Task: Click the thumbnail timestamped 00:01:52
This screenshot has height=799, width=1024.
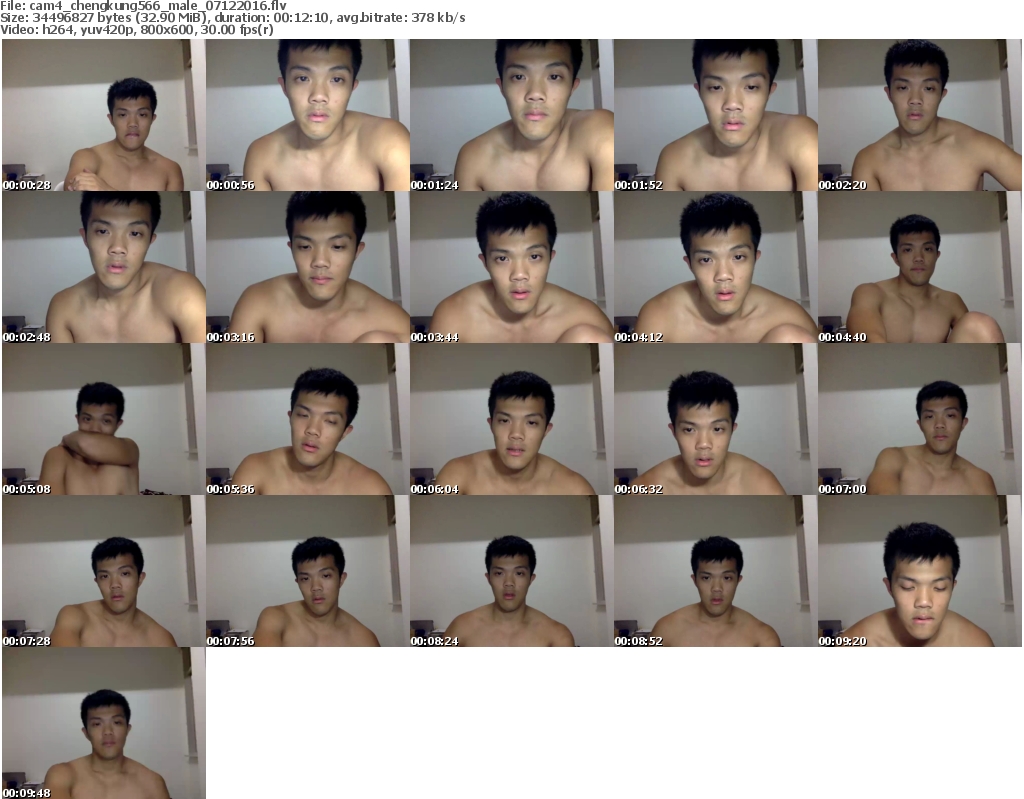Action: (716, 115)
